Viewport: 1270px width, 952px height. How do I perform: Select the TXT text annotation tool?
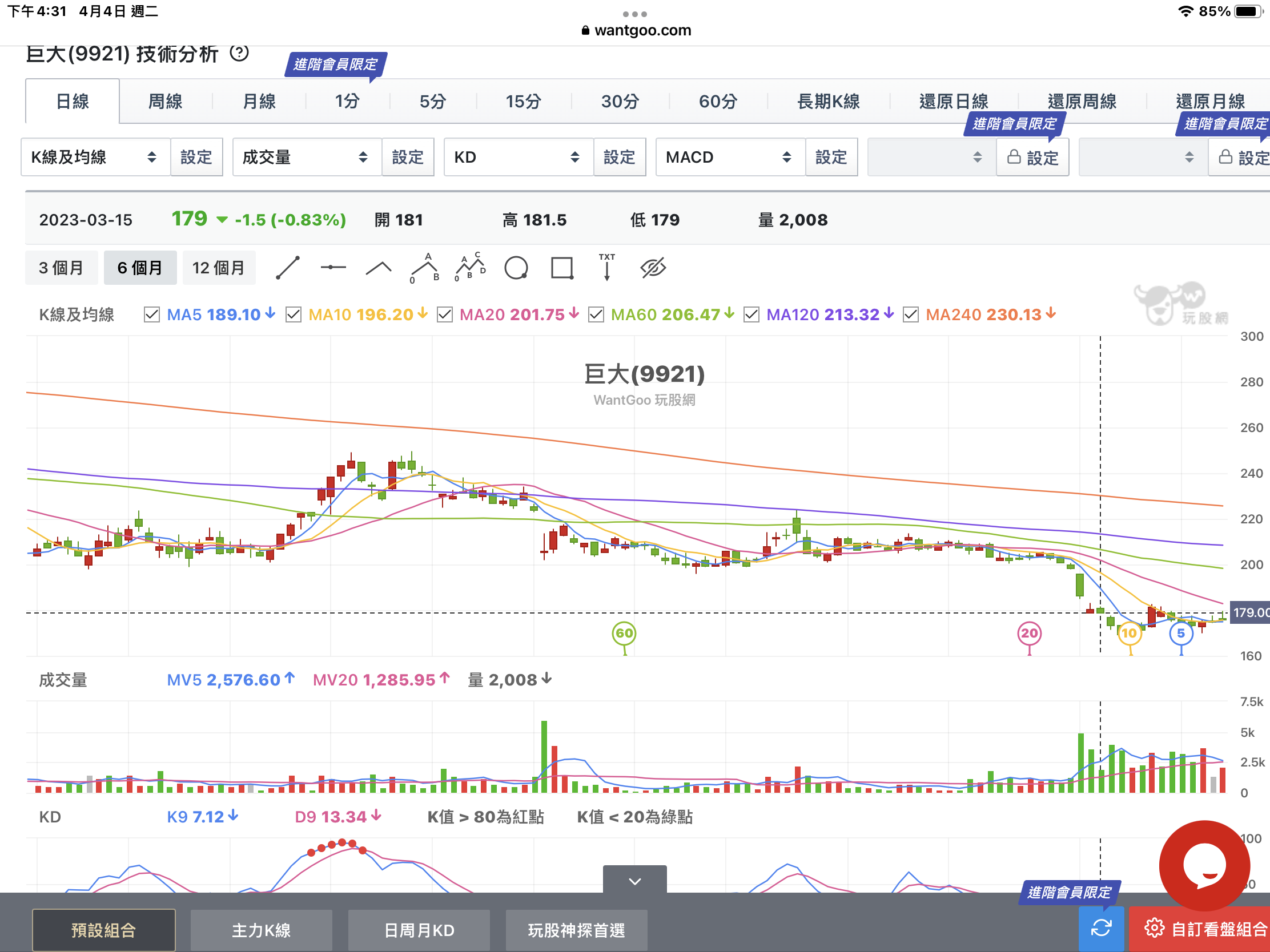pyautogui.click(x=607, y=268)
